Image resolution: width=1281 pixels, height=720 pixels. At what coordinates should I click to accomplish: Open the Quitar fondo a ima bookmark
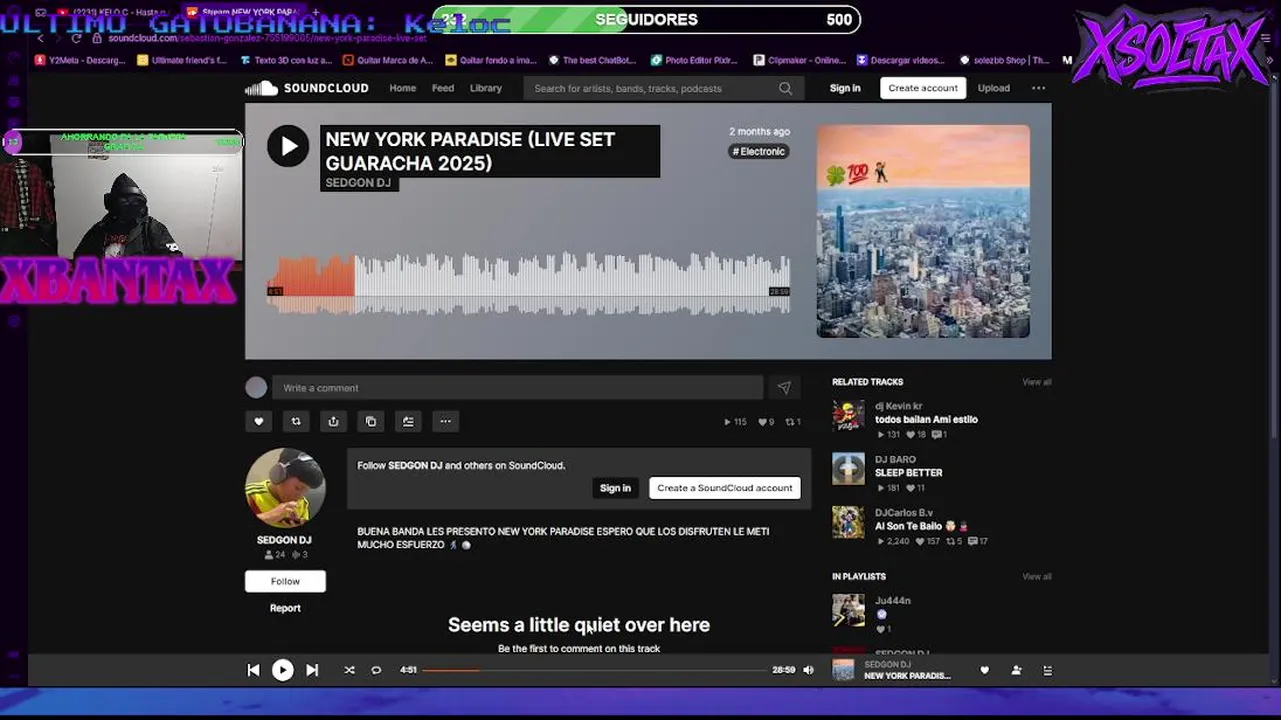491,60
